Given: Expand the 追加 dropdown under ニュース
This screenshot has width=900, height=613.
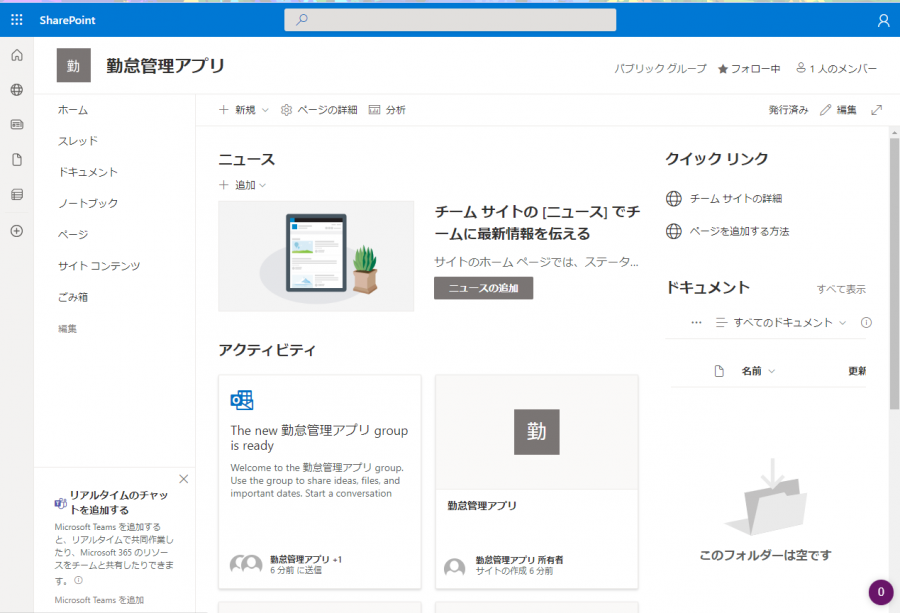Looking at the screenshot, I should point(242,185).
